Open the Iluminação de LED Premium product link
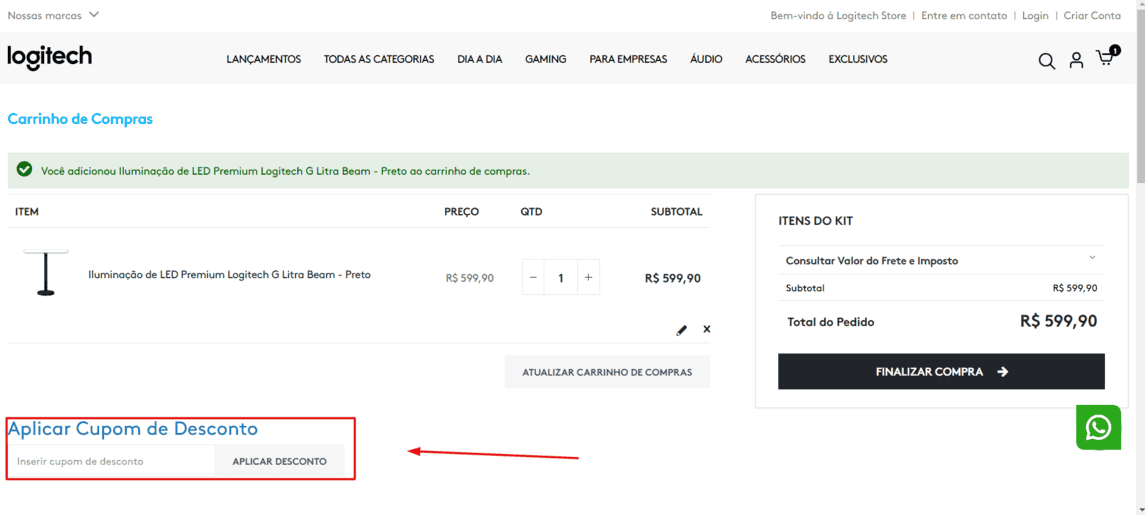Viewport: 1145px width, 515px height. coord(229,275)
